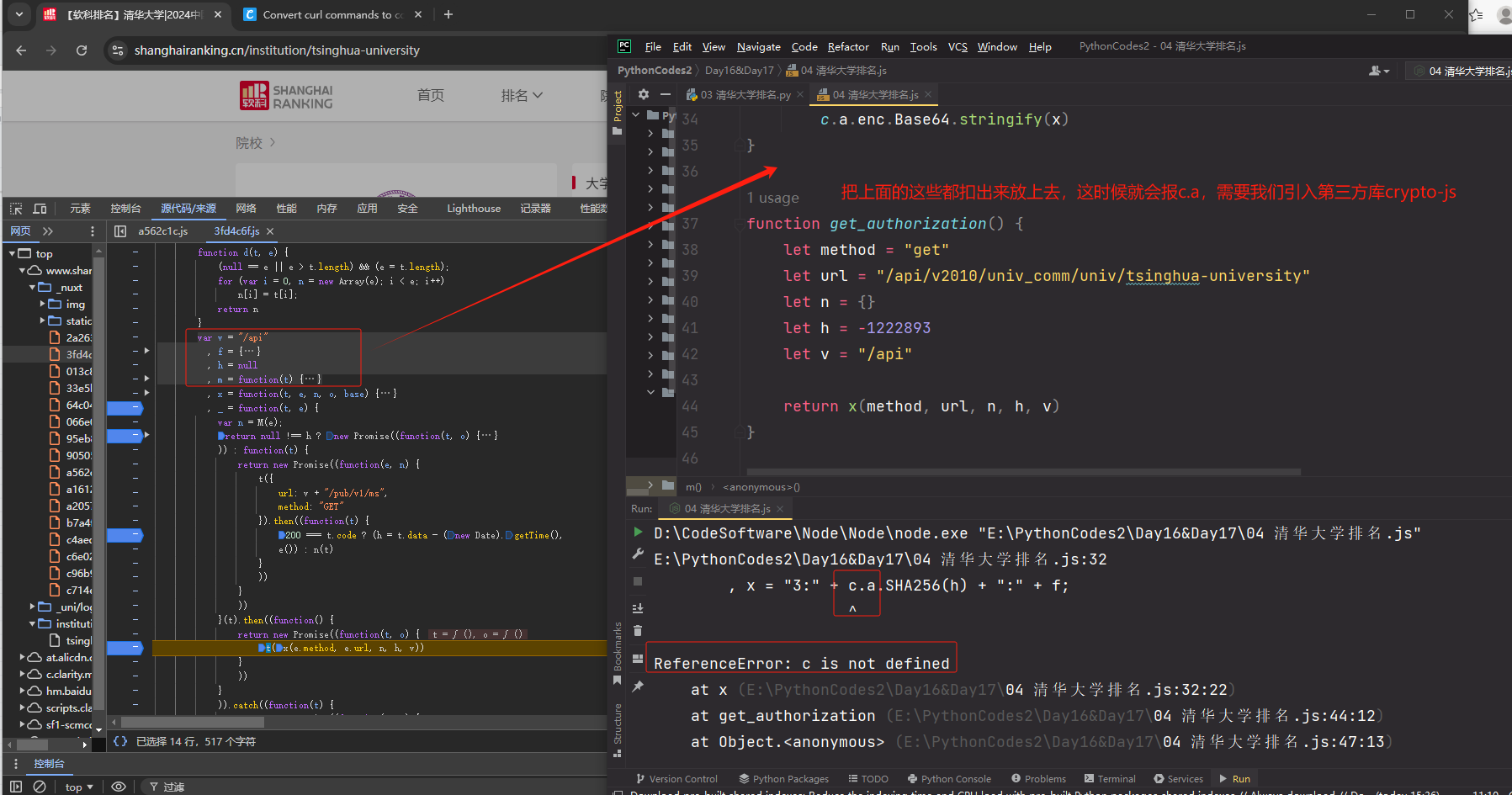1512x795 pixels.
Task: Open the Python Console tool window
Action: tap(949, 779)
